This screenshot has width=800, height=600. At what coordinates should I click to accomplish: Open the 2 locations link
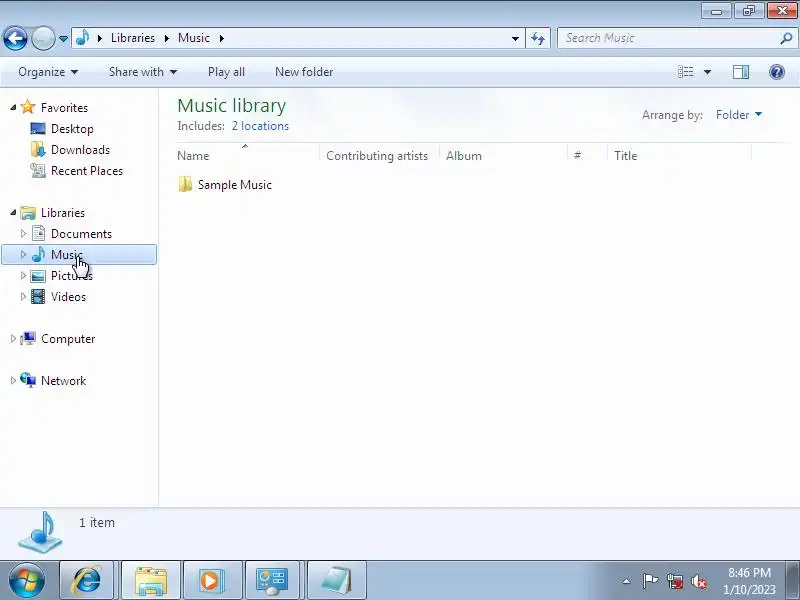click(260, 126)
